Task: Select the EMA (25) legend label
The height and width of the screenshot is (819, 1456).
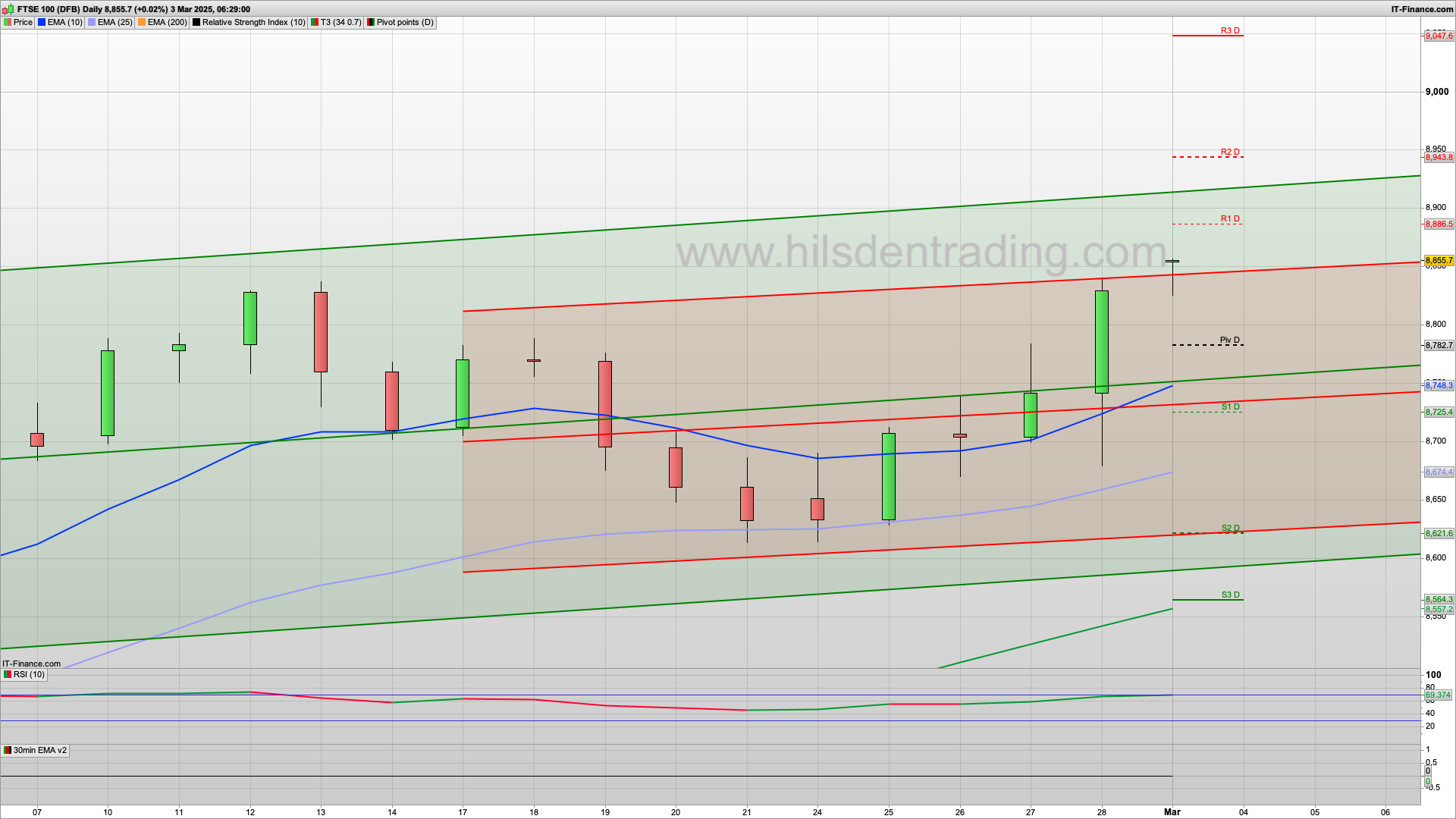Action: [x=115, y=23]
